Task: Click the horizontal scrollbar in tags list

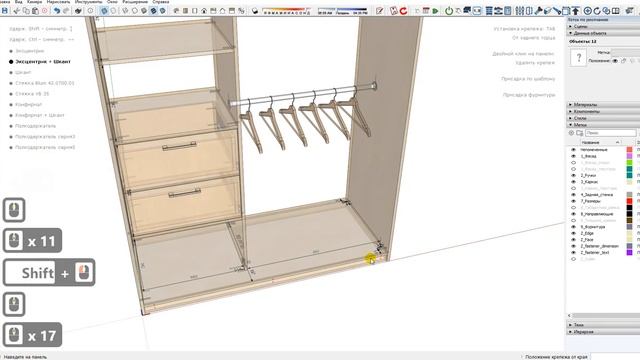Action: [x=606, y=316]
